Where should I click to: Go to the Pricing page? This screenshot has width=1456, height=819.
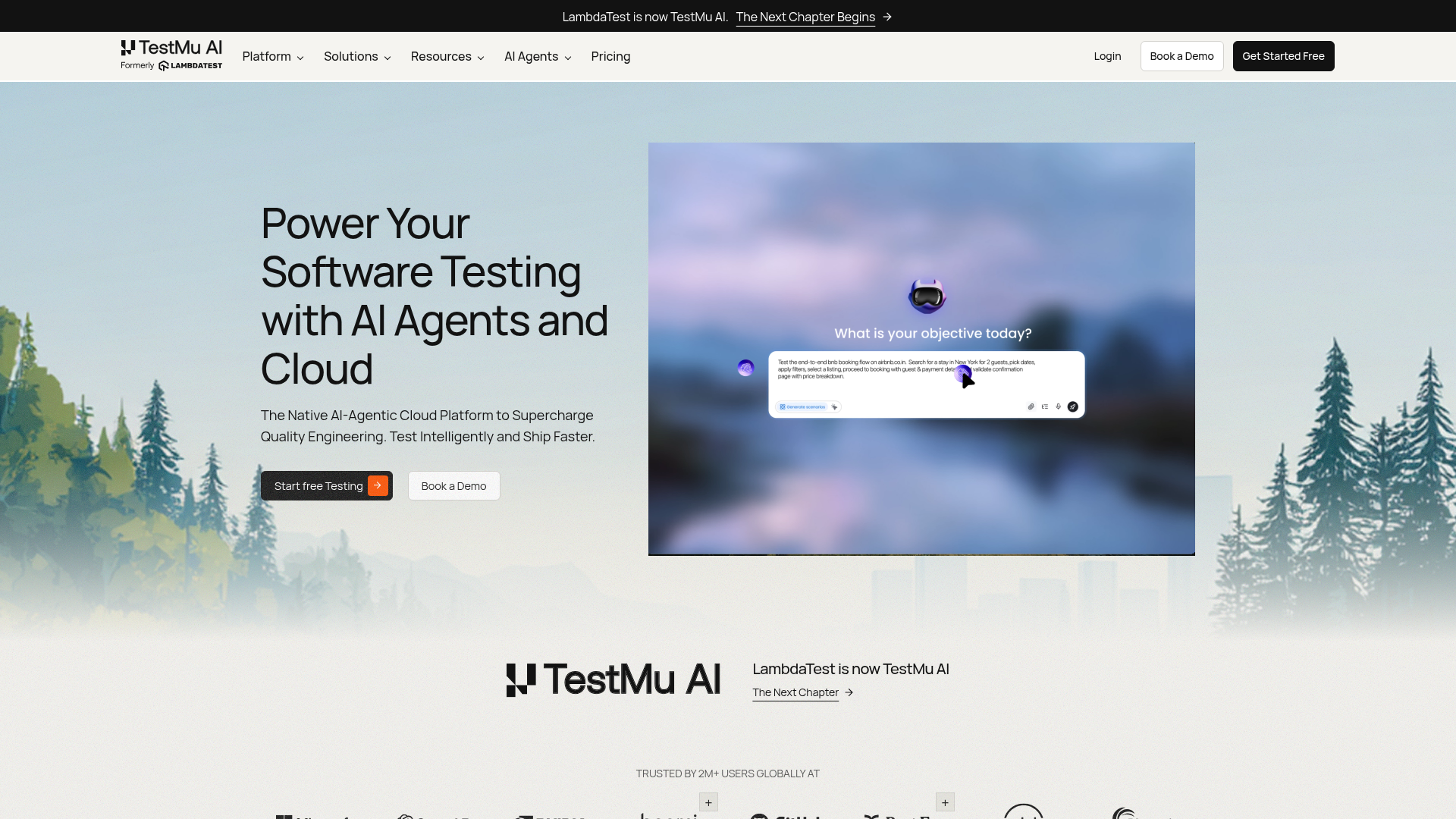tap(610, 57)
